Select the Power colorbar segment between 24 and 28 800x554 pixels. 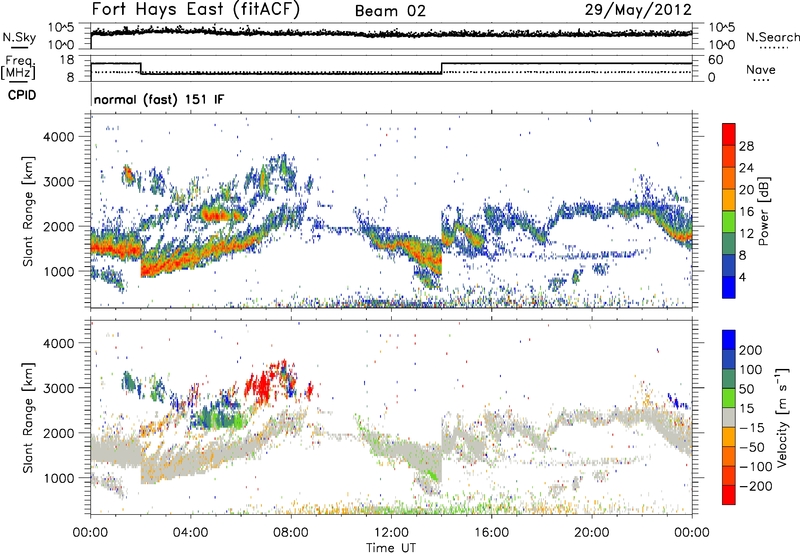[729, 156]
